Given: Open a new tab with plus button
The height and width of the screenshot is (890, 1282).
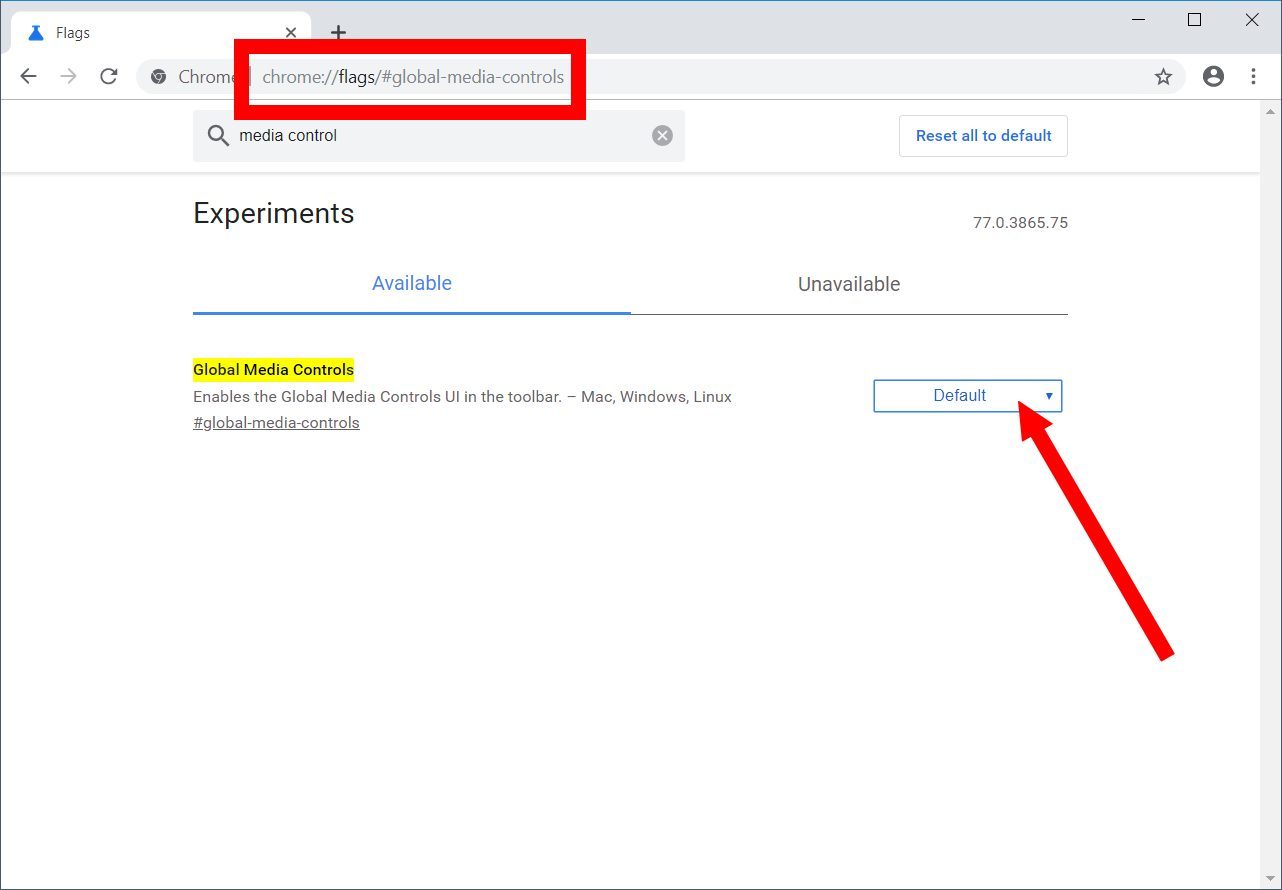Looking at the screenshot, I should 338,32.
